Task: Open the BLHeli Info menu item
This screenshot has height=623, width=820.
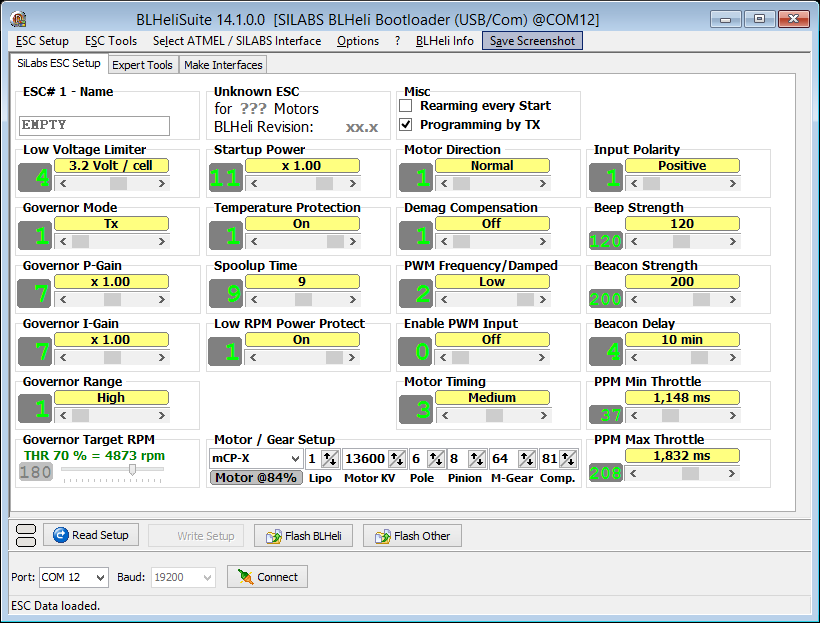Action: (444, 41)
